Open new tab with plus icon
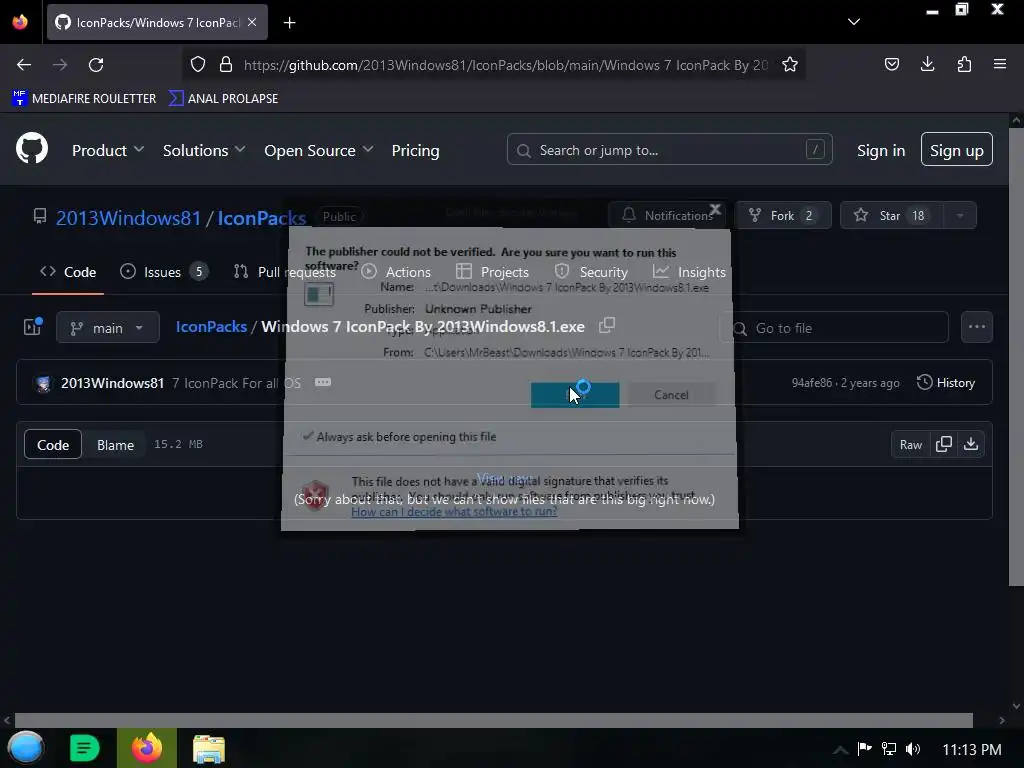The width and height of the screenshot is (1024, 768). (289, 23)
